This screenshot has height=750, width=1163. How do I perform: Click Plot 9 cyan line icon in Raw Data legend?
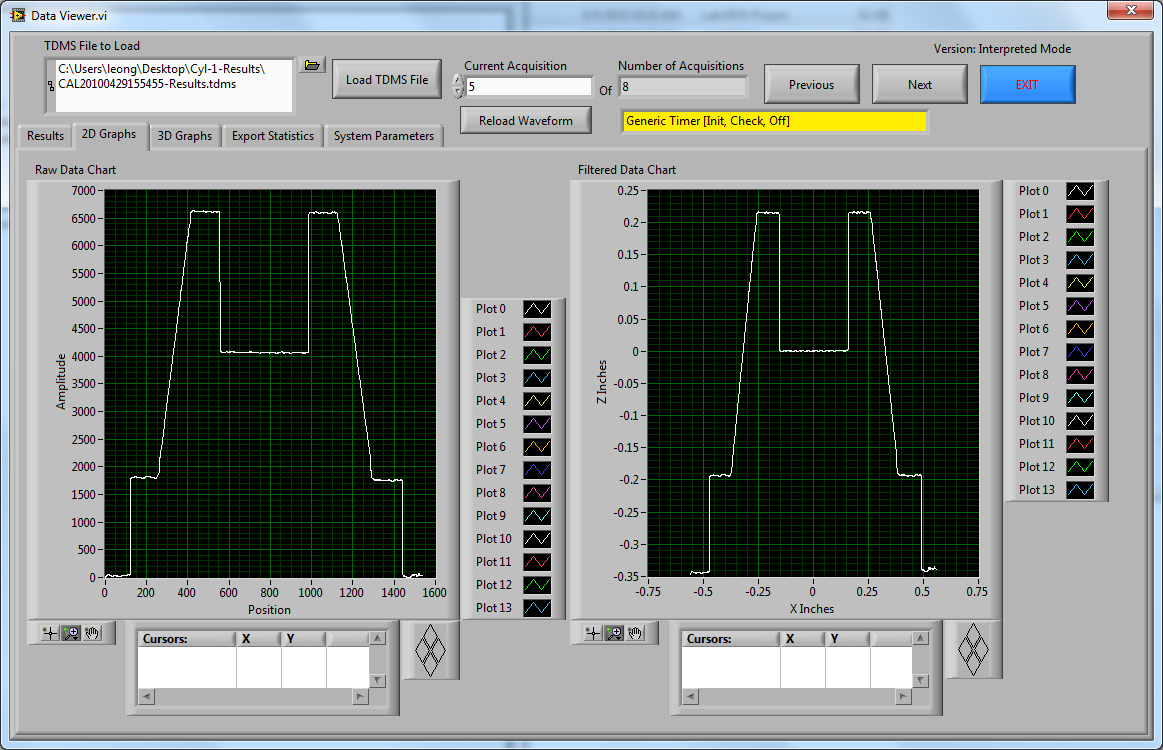(537, 516)
